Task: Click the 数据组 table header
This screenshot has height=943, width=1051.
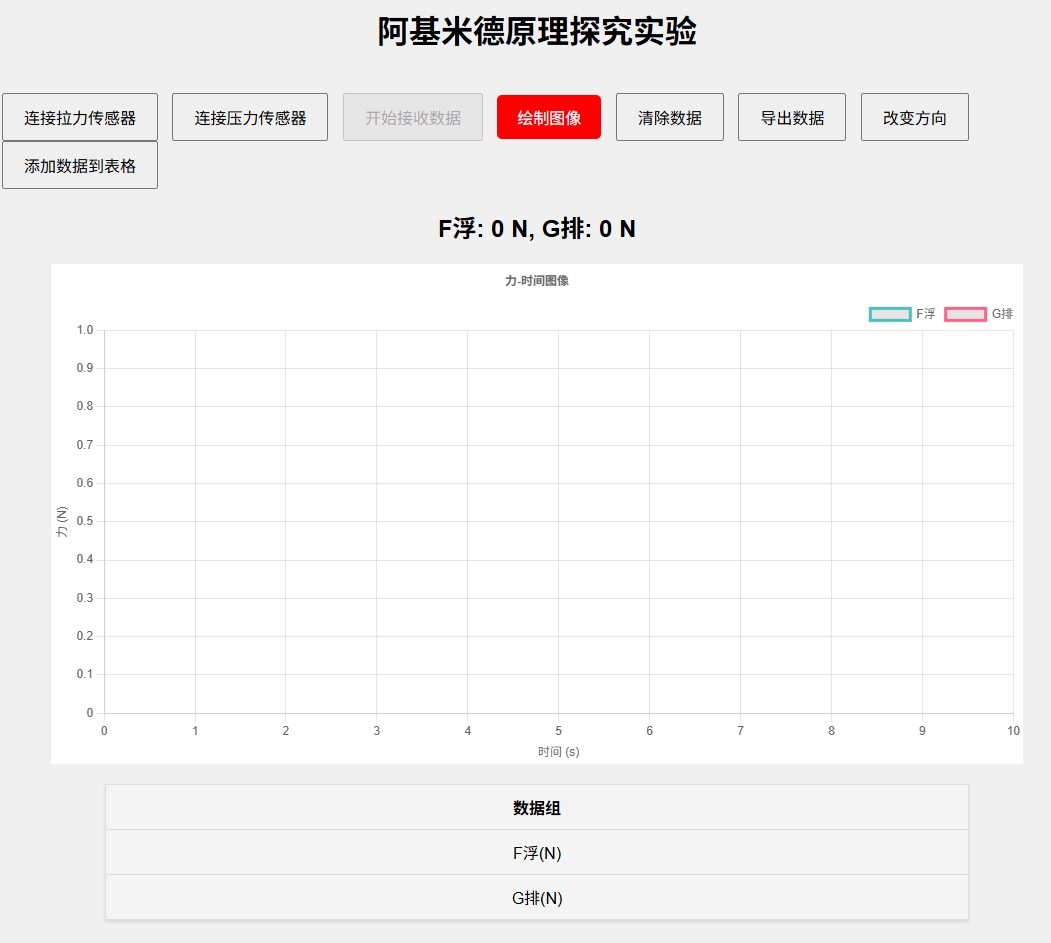Action: [536, 807]
